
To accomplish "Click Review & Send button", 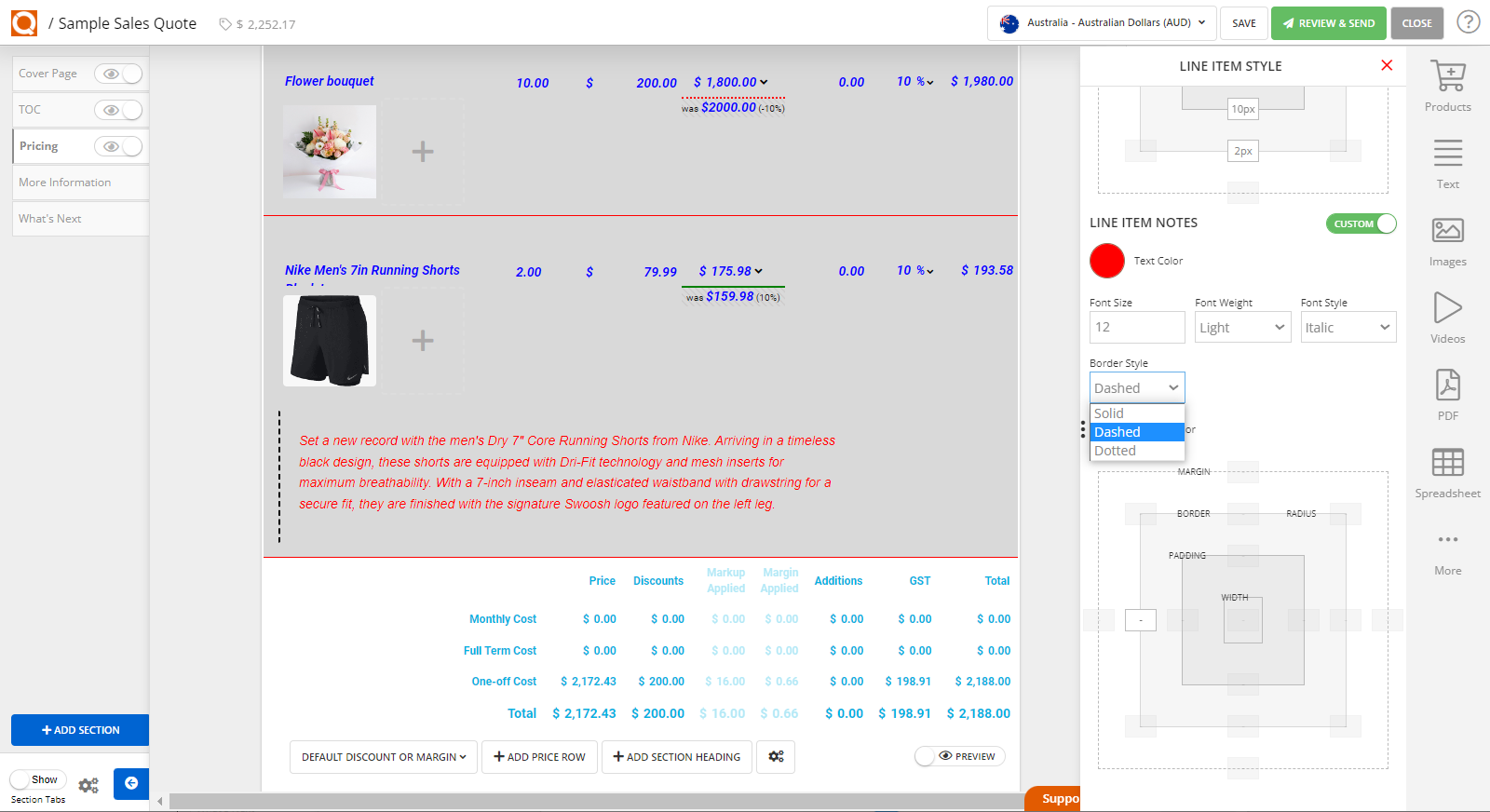I will [x=1329, y=23].
